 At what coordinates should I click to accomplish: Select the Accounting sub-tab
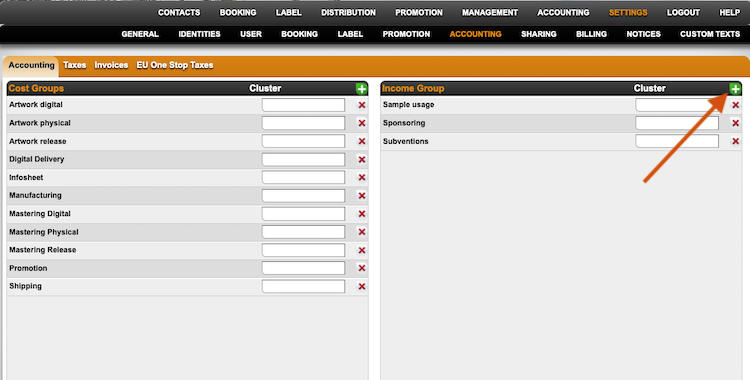32,65
